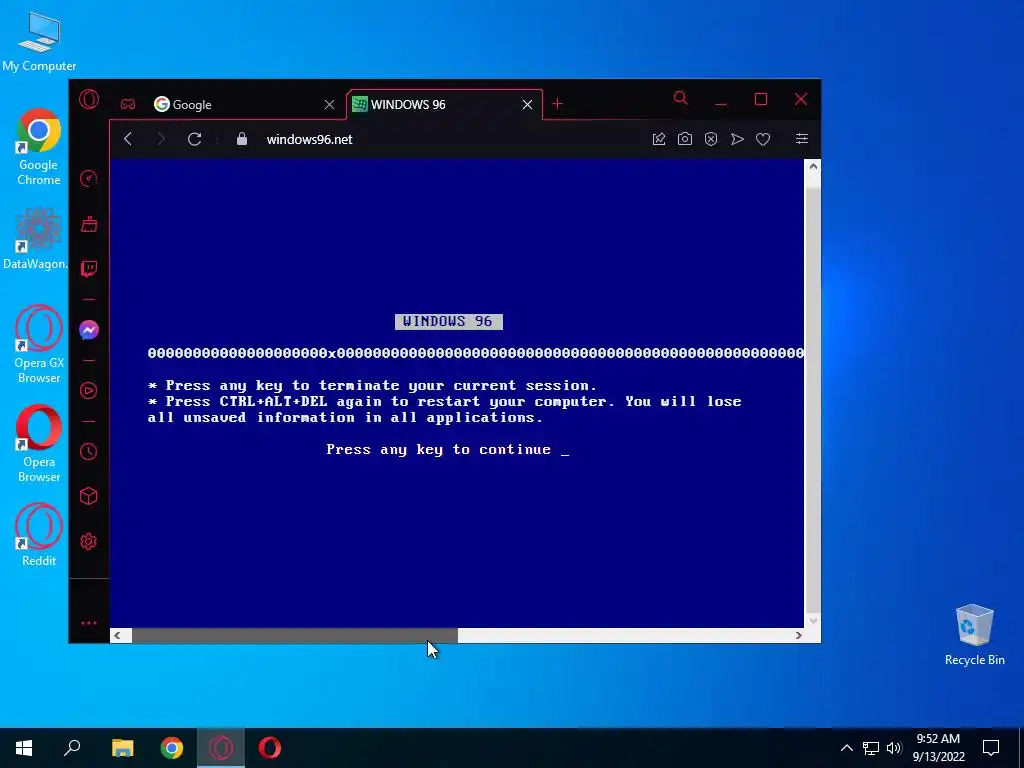Screen dimensions: 1024x768
Task: Click the padlock site security icon
Action: (242, 139)
